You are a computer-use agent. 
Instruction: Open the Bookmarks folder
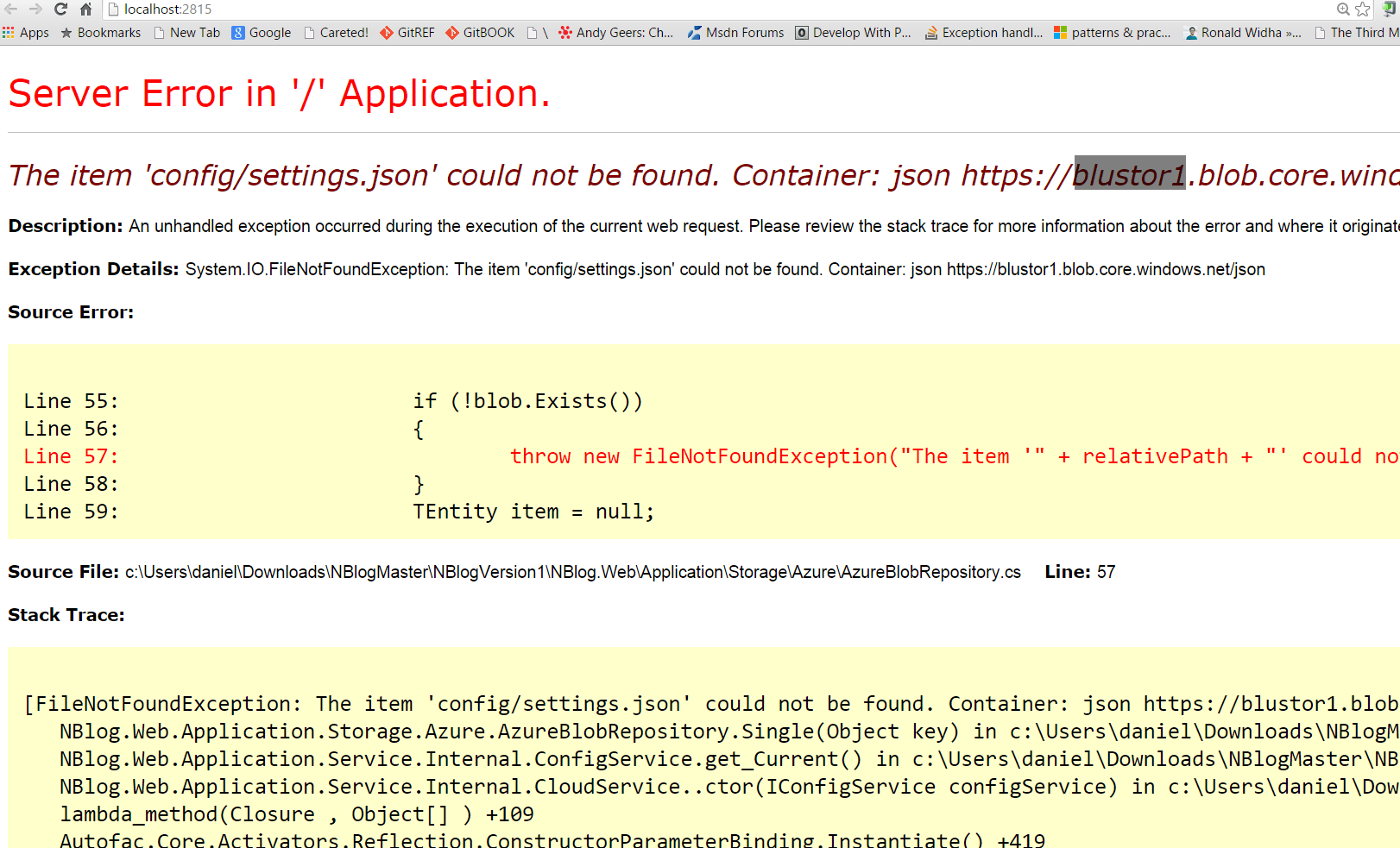click(101, 33)
